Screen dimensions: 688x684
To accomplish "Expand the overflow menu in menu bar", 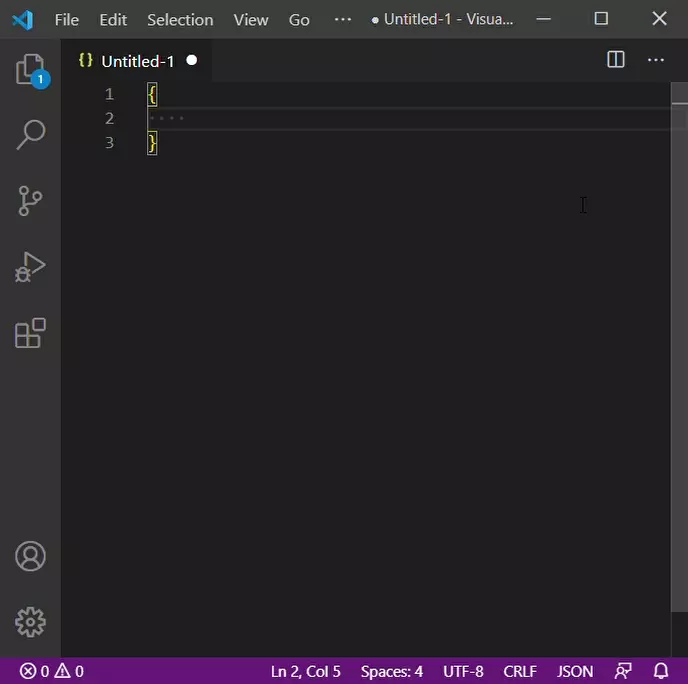I will coord(342,20).
